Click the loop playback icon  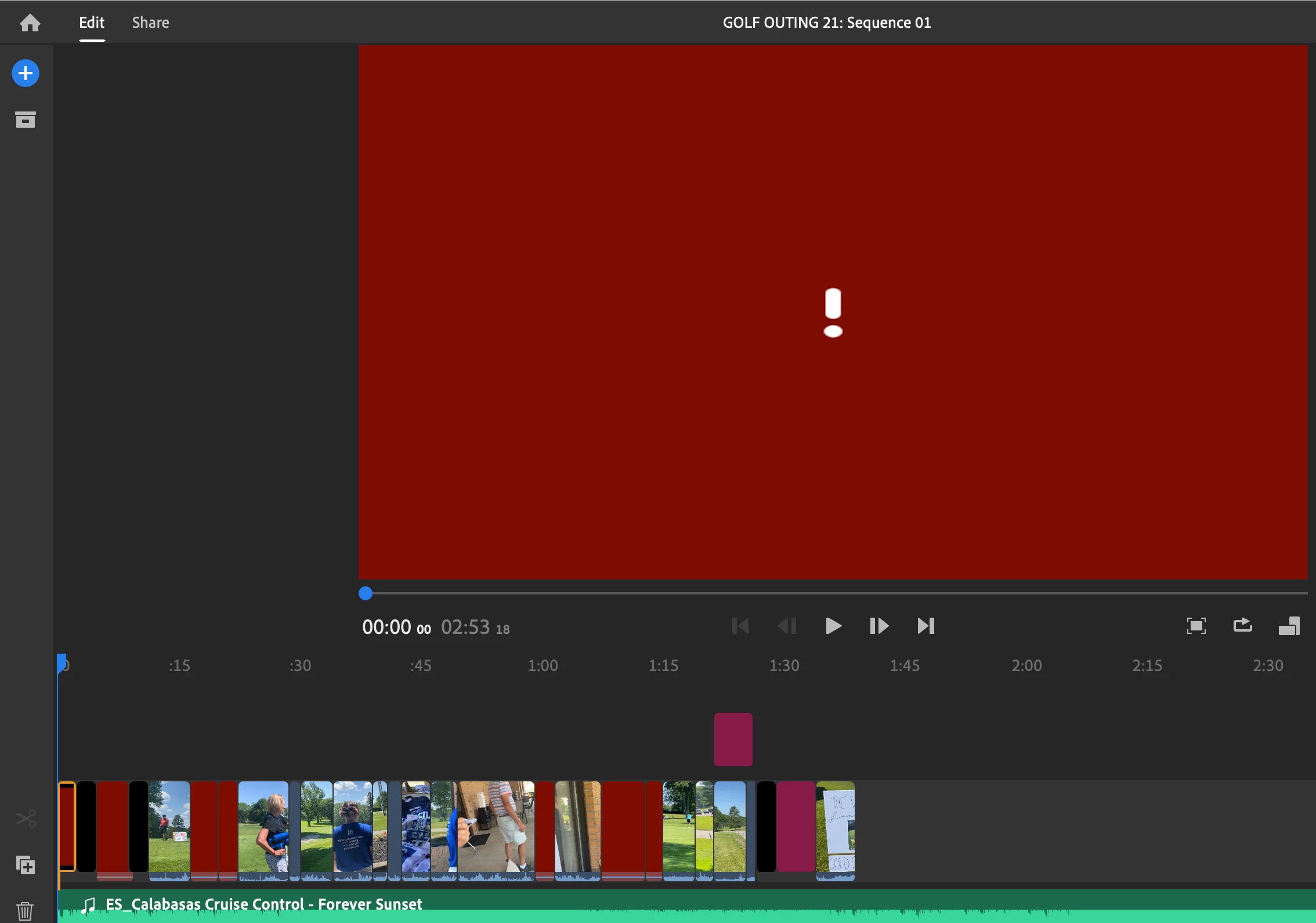tap(1242, 626)
